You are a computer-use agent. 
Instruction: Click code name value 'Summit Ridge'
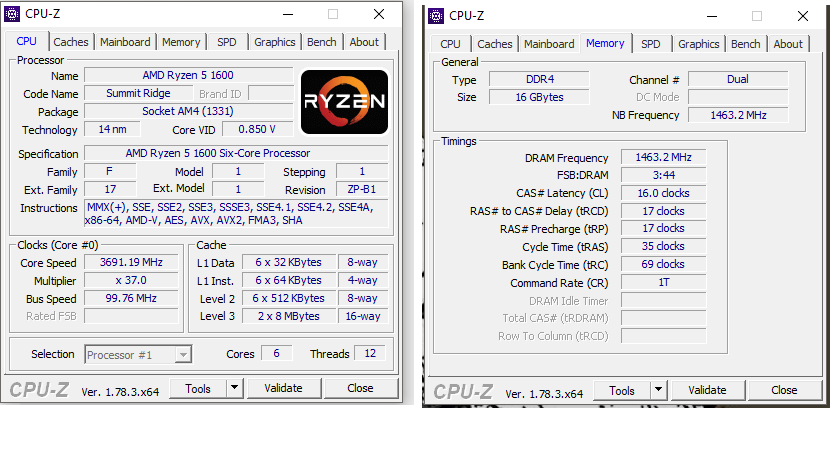point(139,93)
